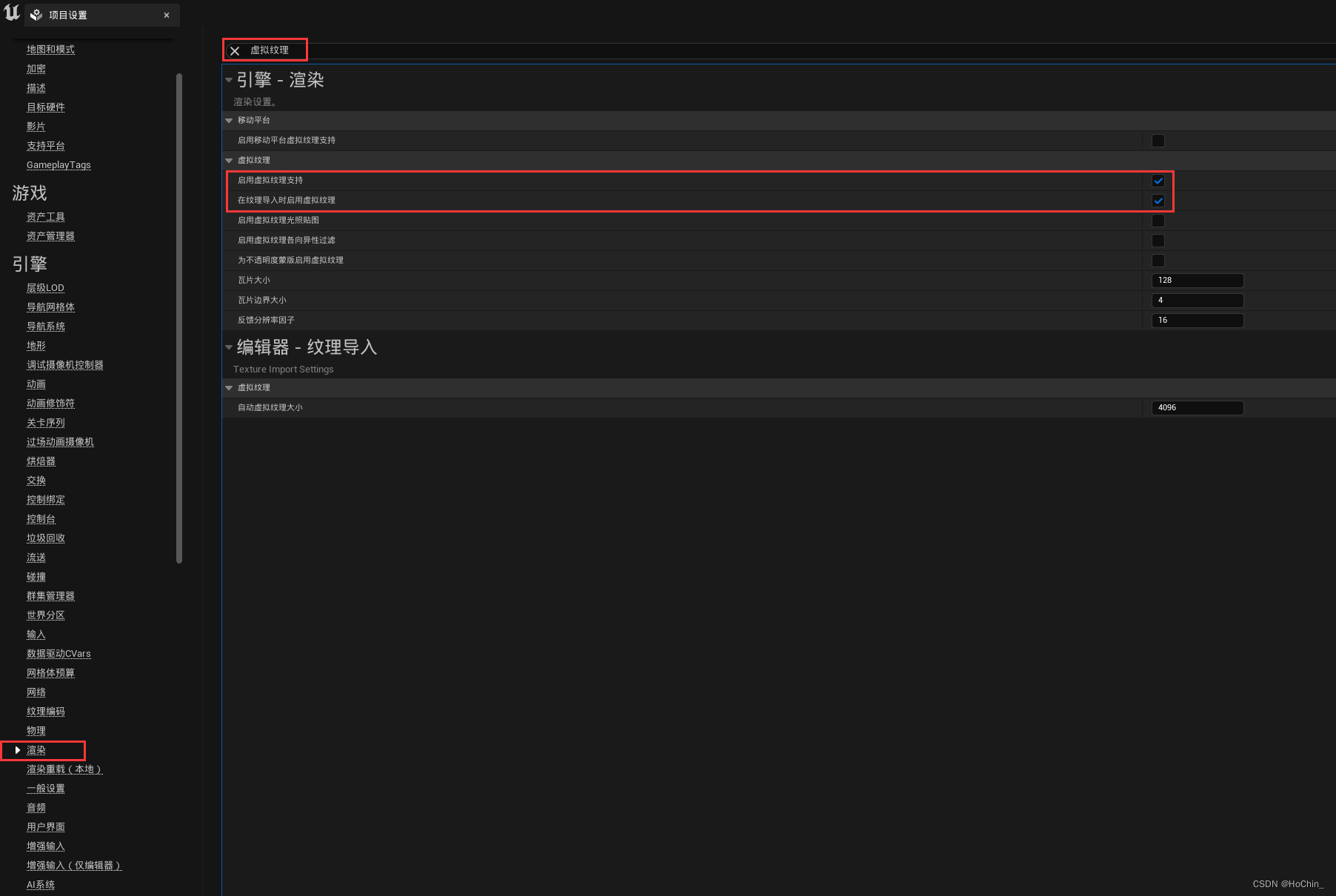Screen dimensions: 1336x896
Task: Enable 启用虚拟纹理光照贴图
Action: [1158, 220]
